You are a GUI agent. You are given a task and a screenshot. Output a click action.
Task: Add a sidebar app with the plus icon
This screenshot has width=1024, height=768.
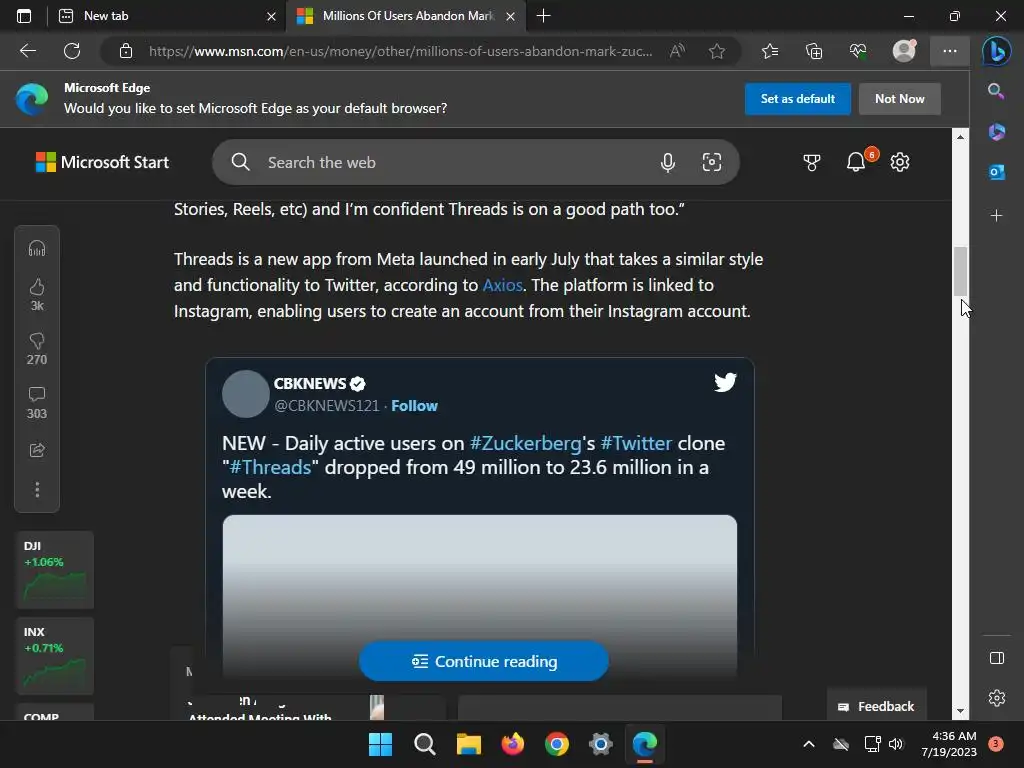pyautogui.click(x=997, y=216)
